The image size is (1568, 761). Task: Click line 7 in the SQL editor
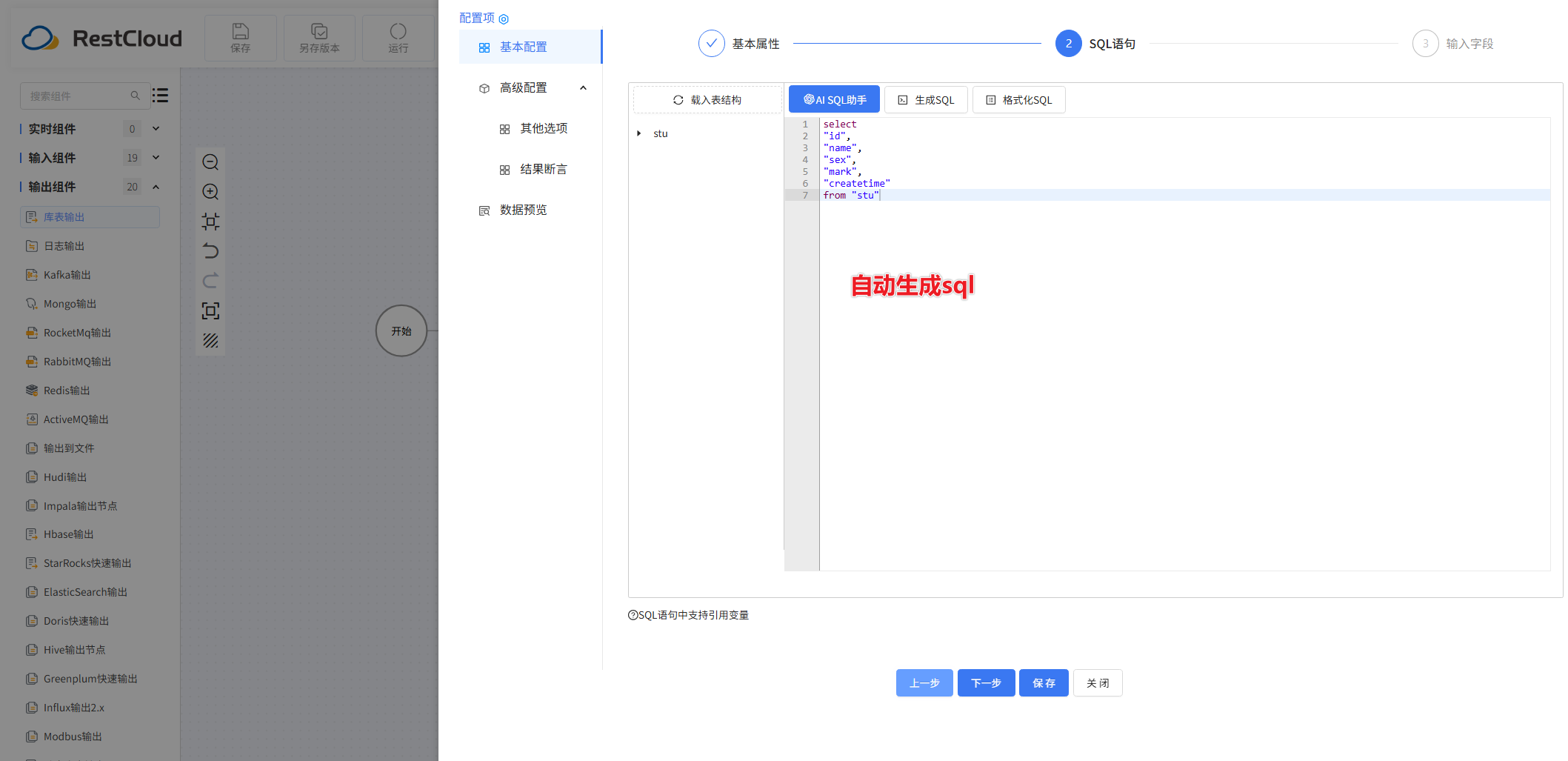pyautogui.click(x=852, y=195)
